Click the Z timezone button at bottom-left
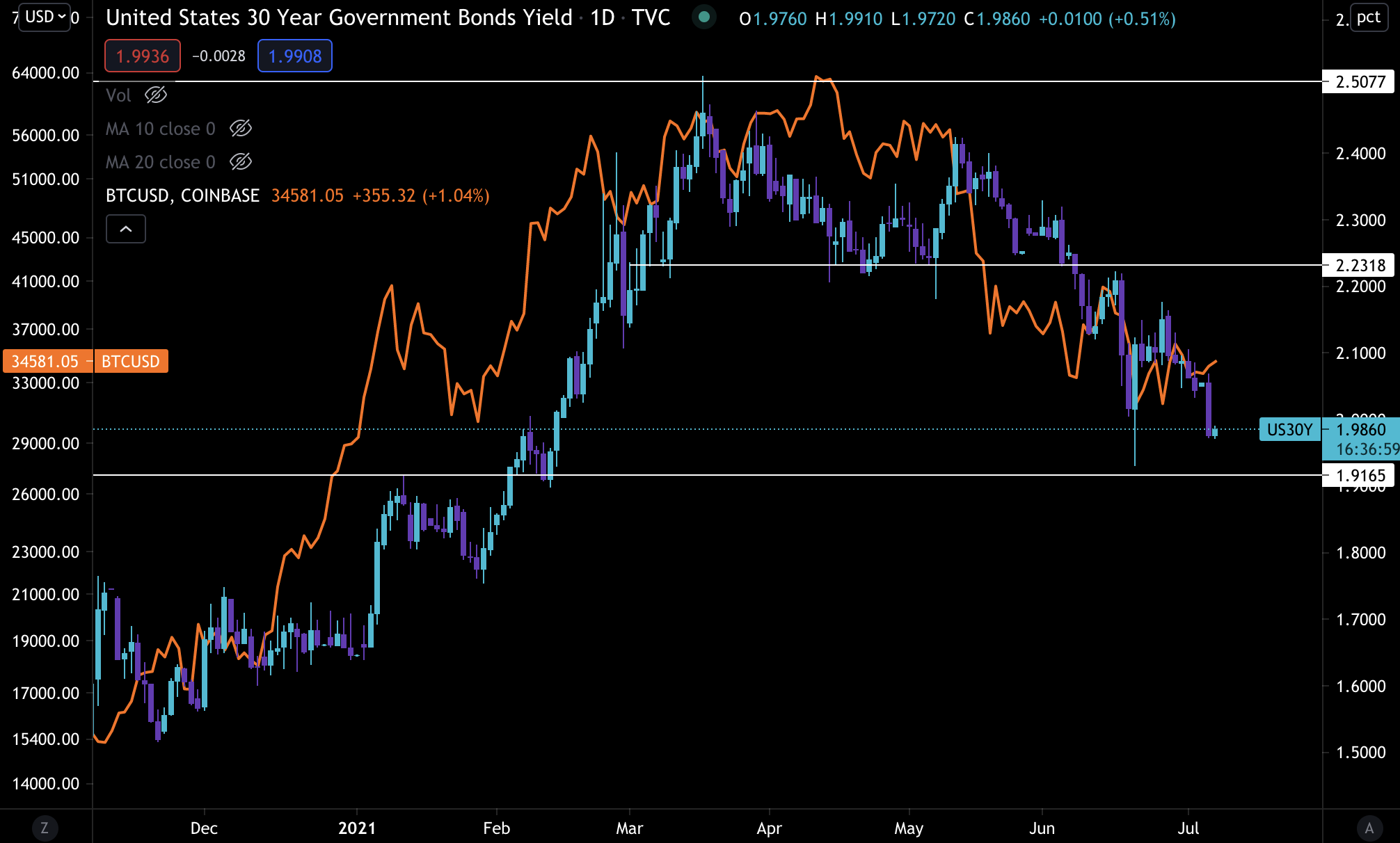Viewport: 1400px width, 843px height. tap(45, 828)
